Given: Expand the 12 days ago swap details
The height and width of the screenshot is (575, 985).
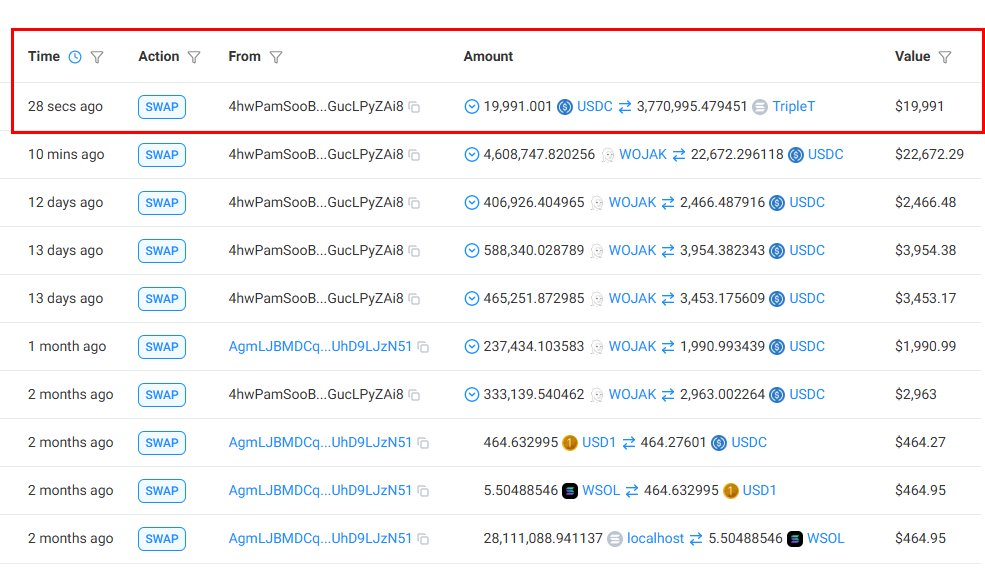Looking at the screenshot, I should point(472,203).
